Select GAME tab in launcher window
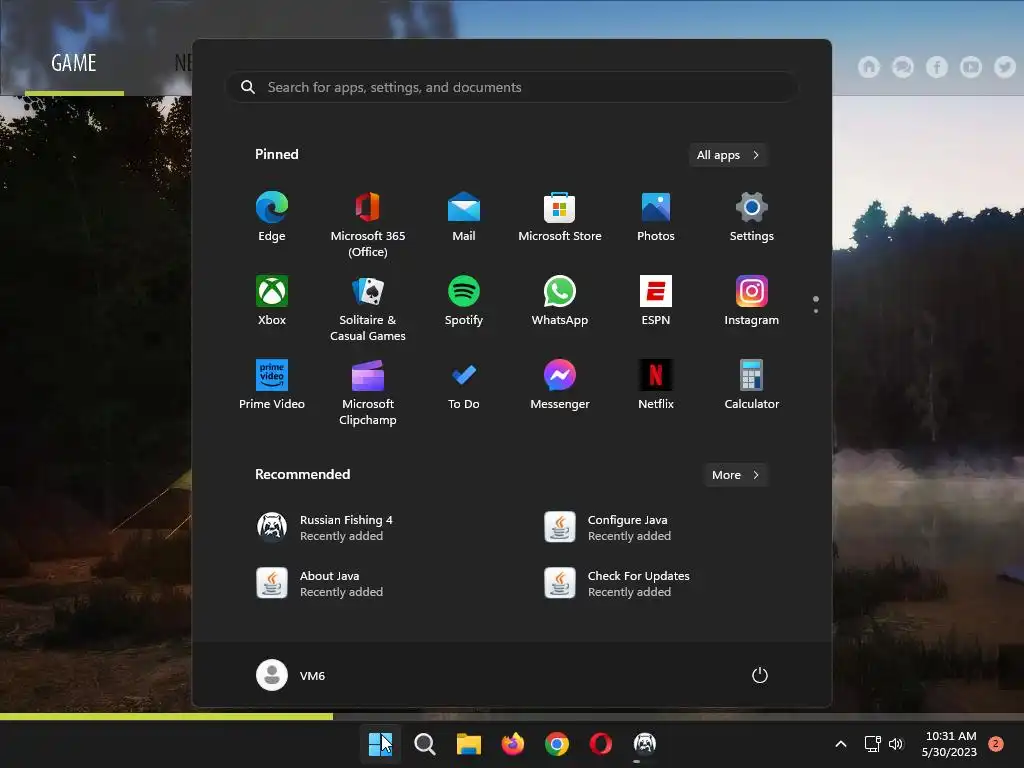Screen dimensions: 1024x768 (x=74, y=63)
